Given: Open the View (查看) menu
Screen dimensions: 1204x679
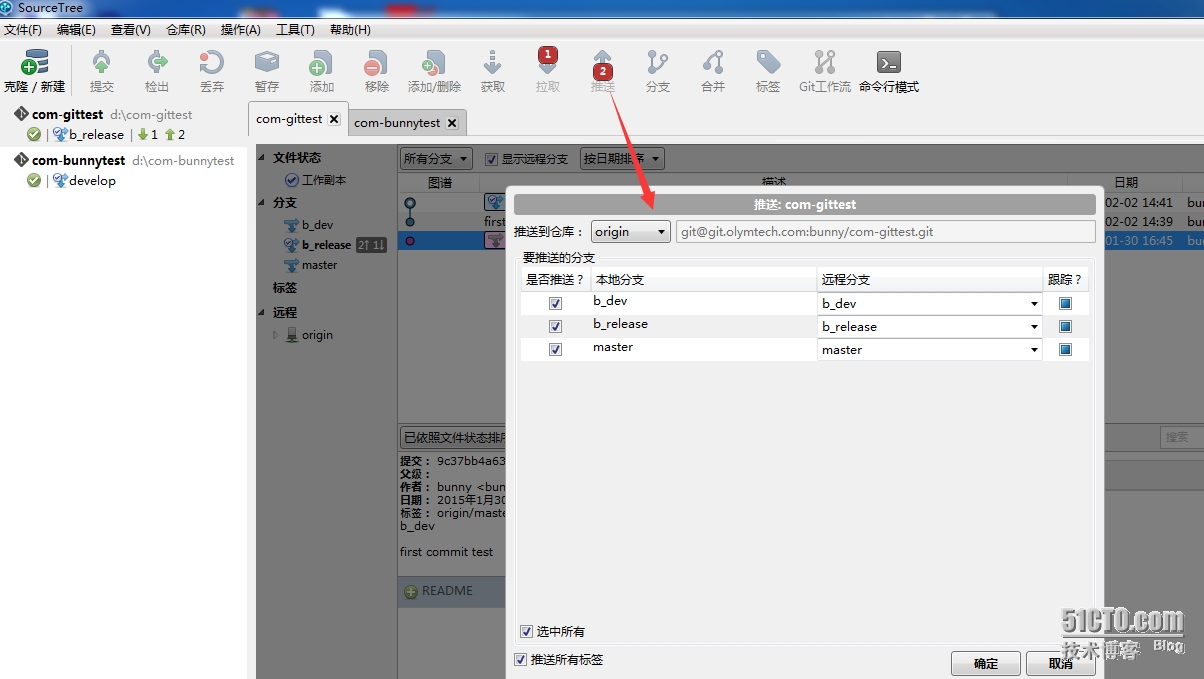Looking at the screenshot, I should click(x=131, y=30).
